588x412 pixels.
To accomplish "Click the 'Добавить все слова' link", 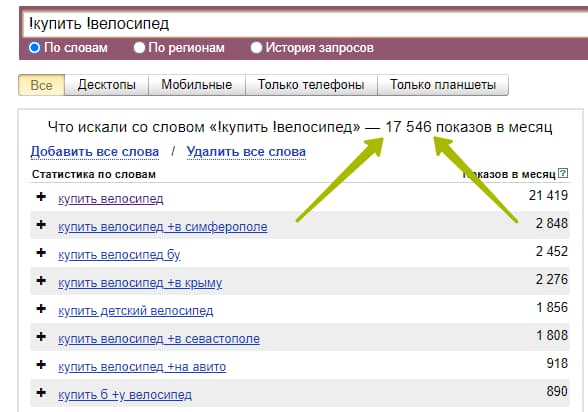I will click(95, 152).
